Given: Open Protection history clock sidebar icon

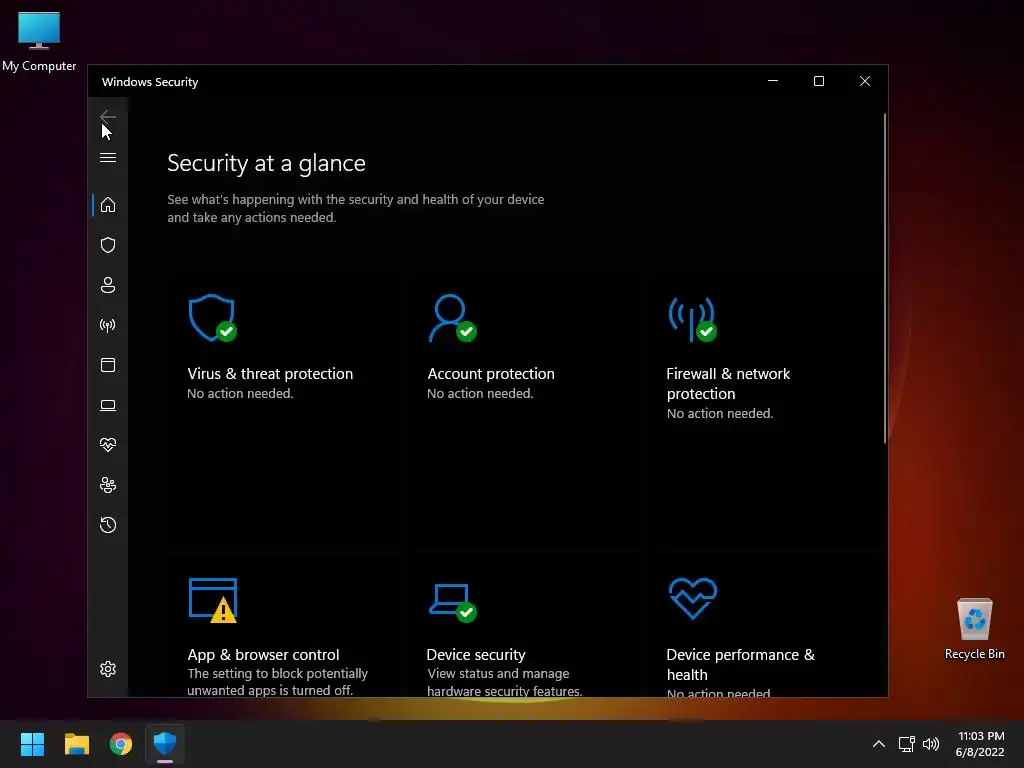Looking at the screenshot, I should pos(108,525).
